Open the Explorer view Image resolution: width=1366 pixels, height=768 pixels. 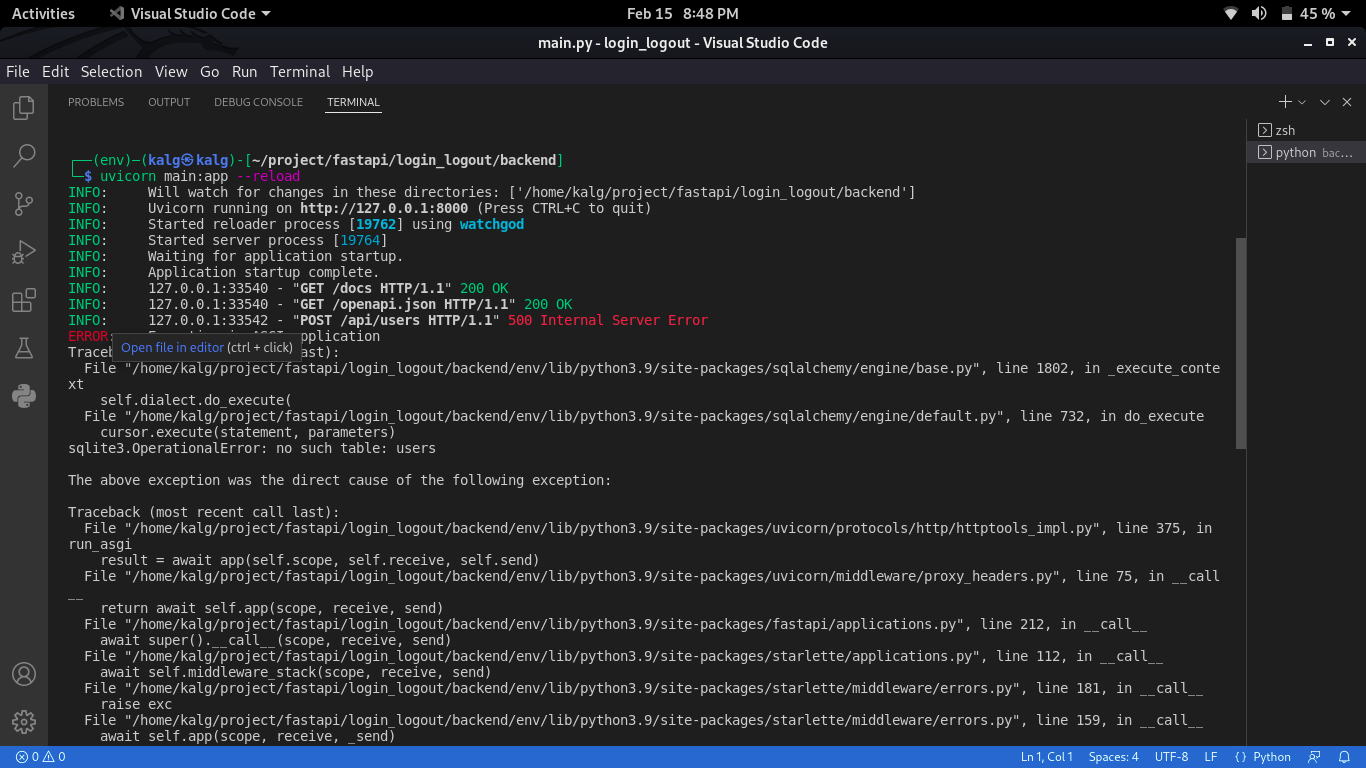pyautogui.click(x=23, y=108)
